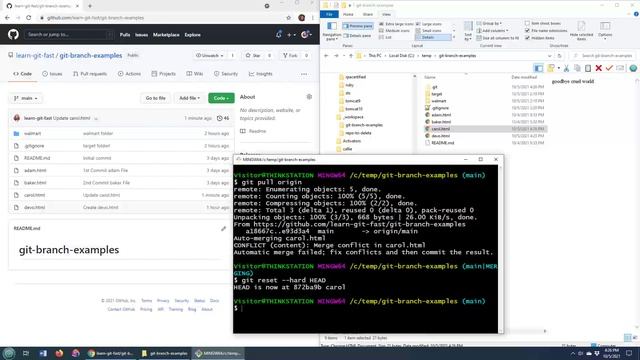Click the GitHub search box
Image resolution: width=640 pixels, height=360 pixels.
[x=69, y=35]
